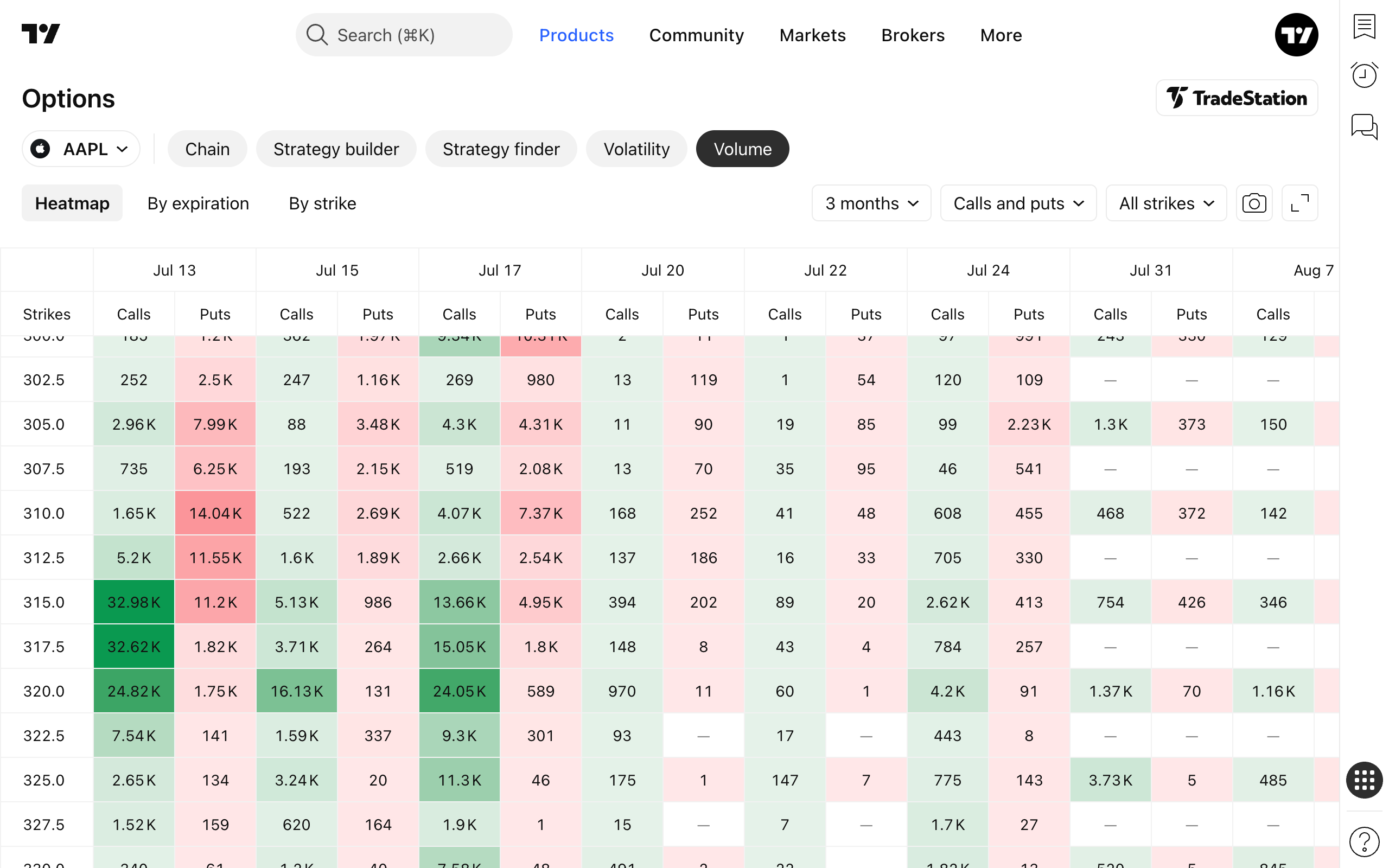Switch view to Heatmap
The image size is (1389, 868).
pyautogui.click(x=72, y=203)
